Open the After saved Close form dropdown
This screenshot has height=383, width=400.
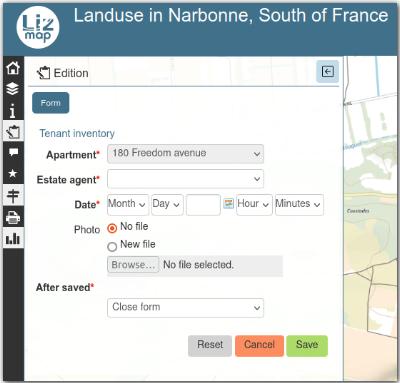tap(185, 307)
